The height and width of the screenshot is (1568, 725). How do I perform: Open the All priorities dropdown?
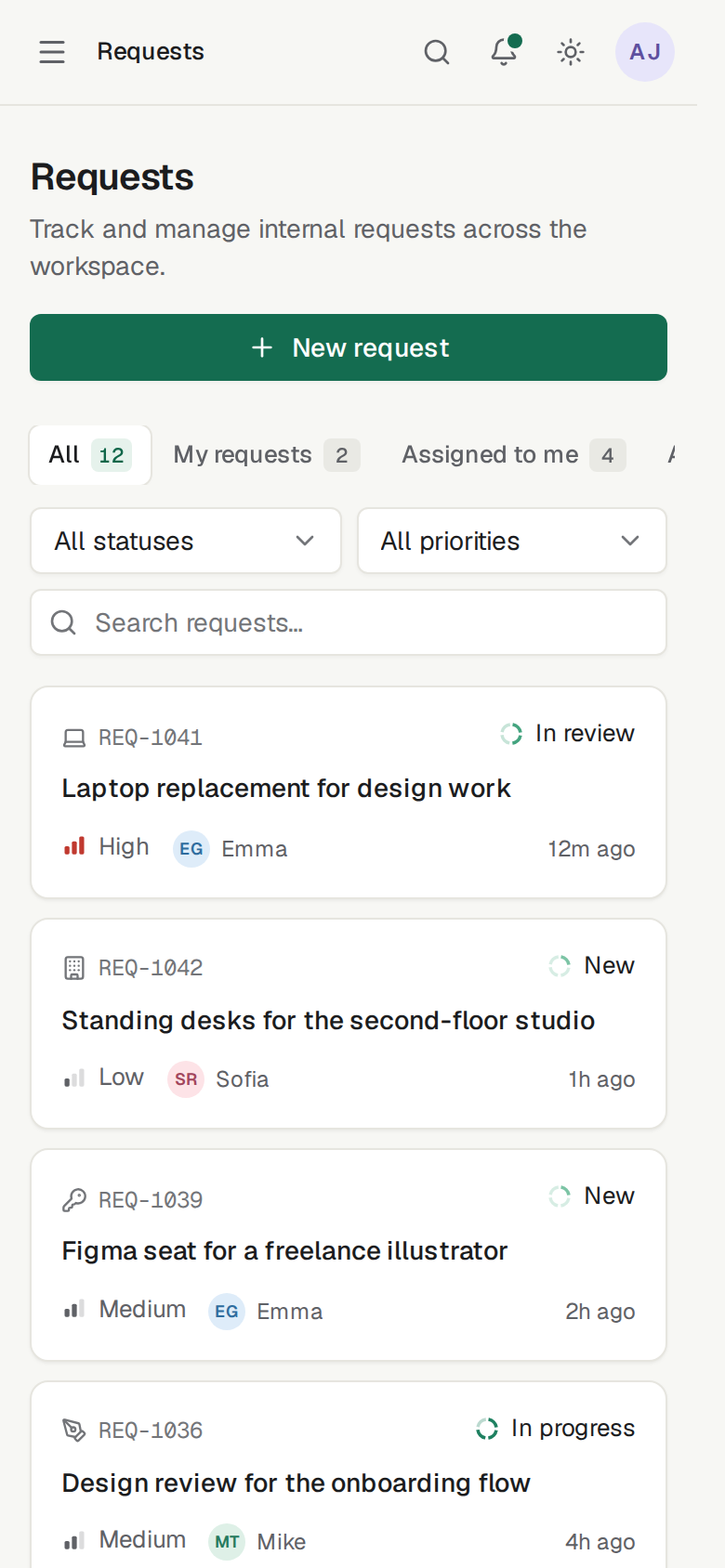coord(512,541)
